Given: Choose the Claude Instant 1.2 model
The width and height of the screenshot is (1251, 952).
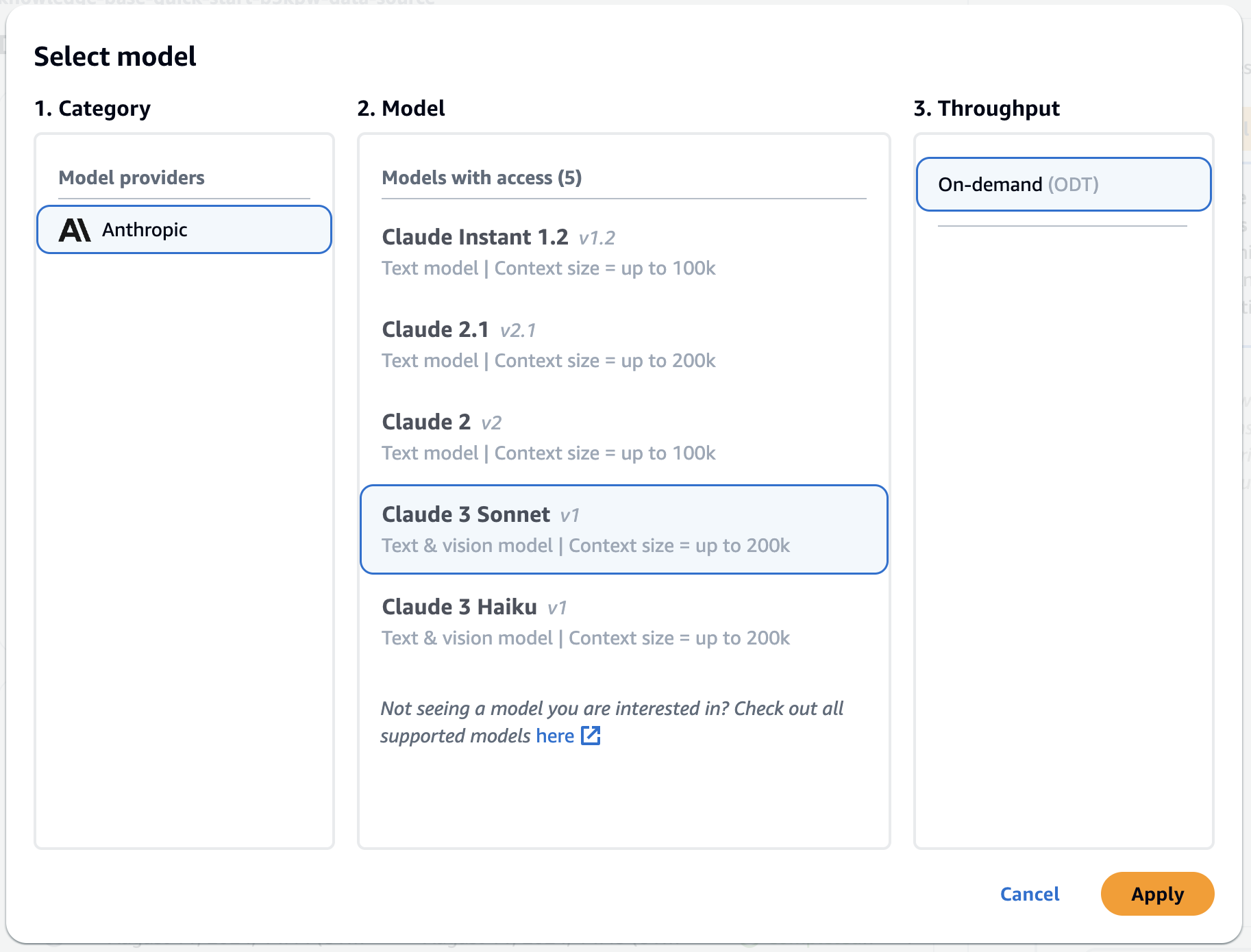Looking at the screenshot, I should click(x=548, y=252).
